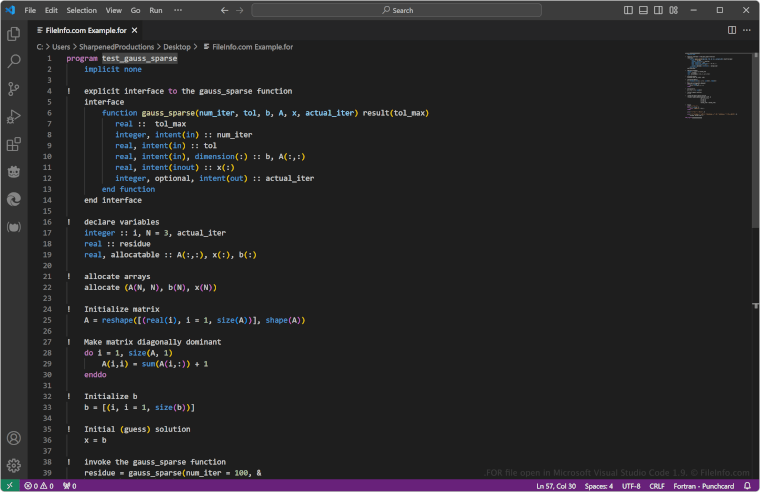Open the Extensions view
Image resolution: width=760 pixels, height=492 pixels.
[14, 145]
